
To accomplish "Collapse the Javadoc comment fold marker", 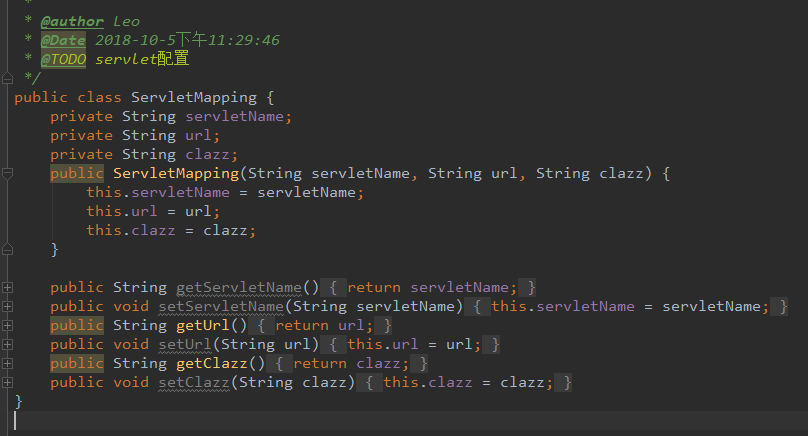I will coord(7,78).
